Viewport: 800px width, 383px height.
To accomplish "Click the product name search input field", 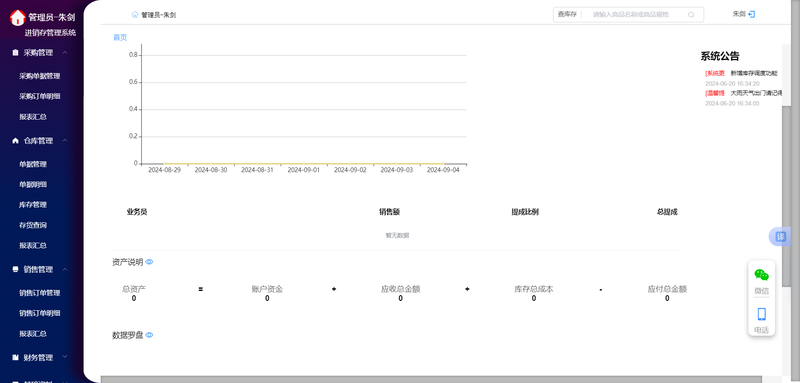I will 635,15.
